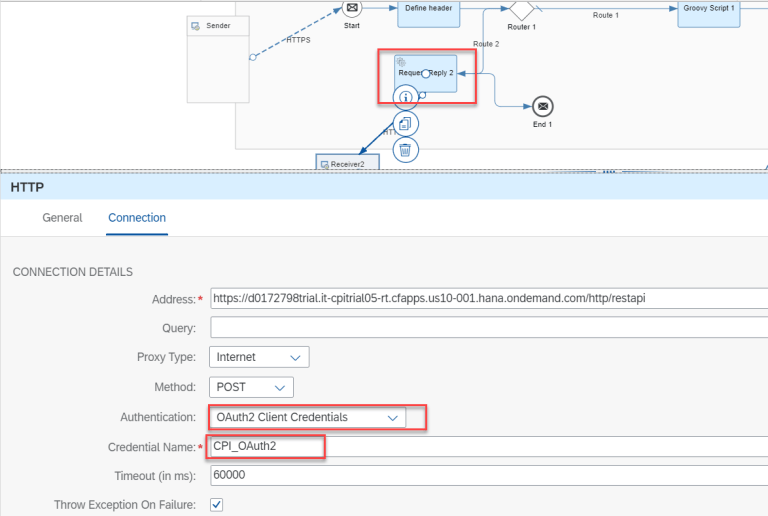This screenshot has width=768, height=516.
Task: Click the copy icon below Request Reply 2
Action: point(405,123)
